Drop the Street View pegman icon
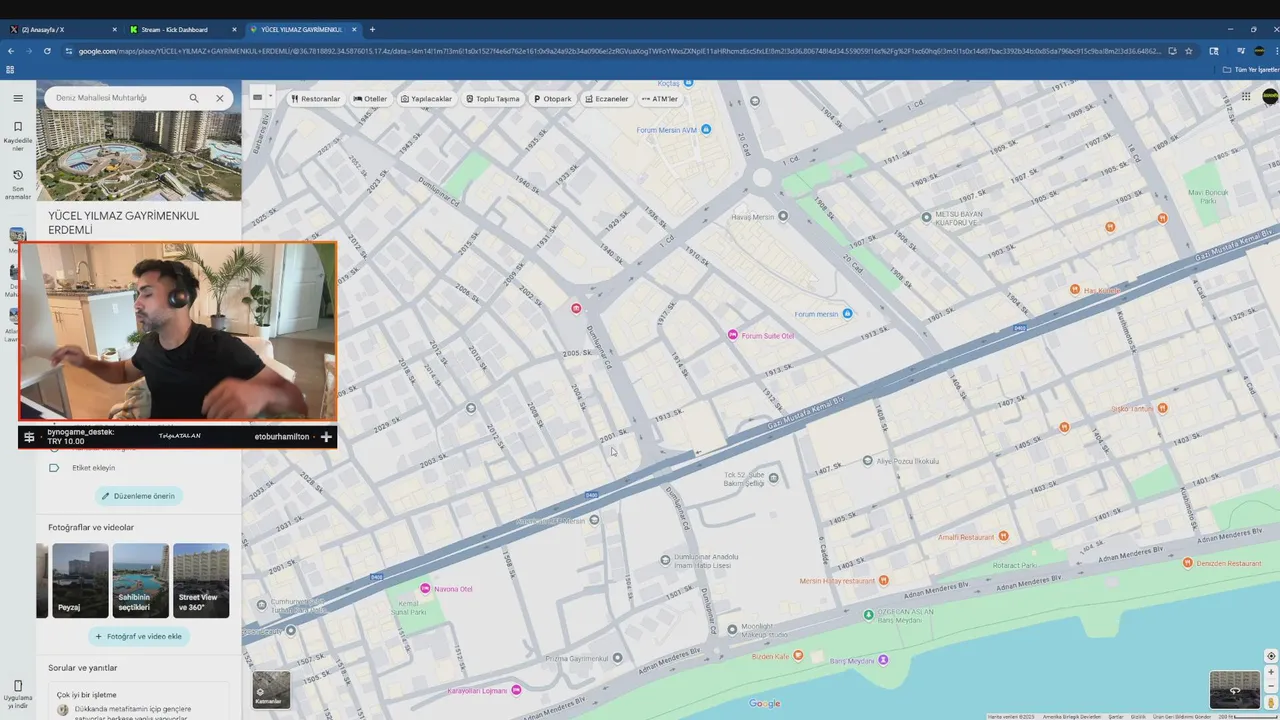Image resolution: width=1280 pixels, height=720 pixels. point(1271,702)
